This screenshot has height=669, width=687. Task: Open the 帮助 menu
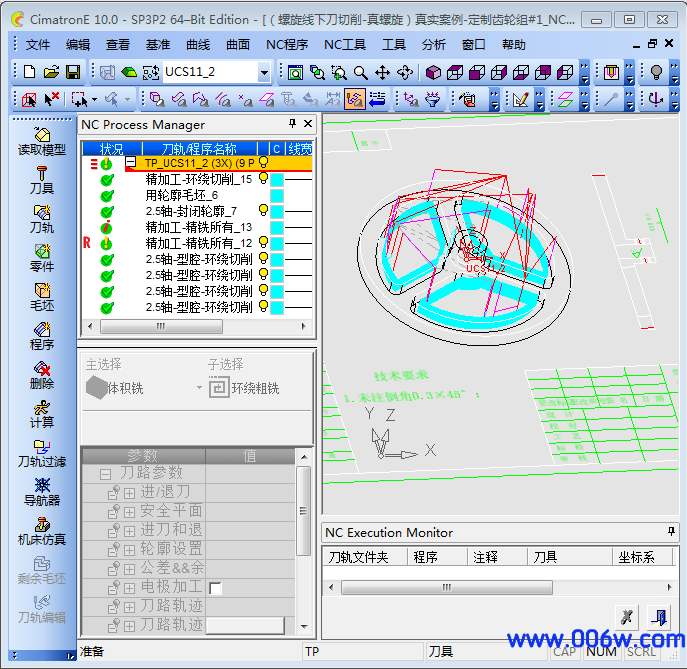pyautogui.click(x=514, y=45)
